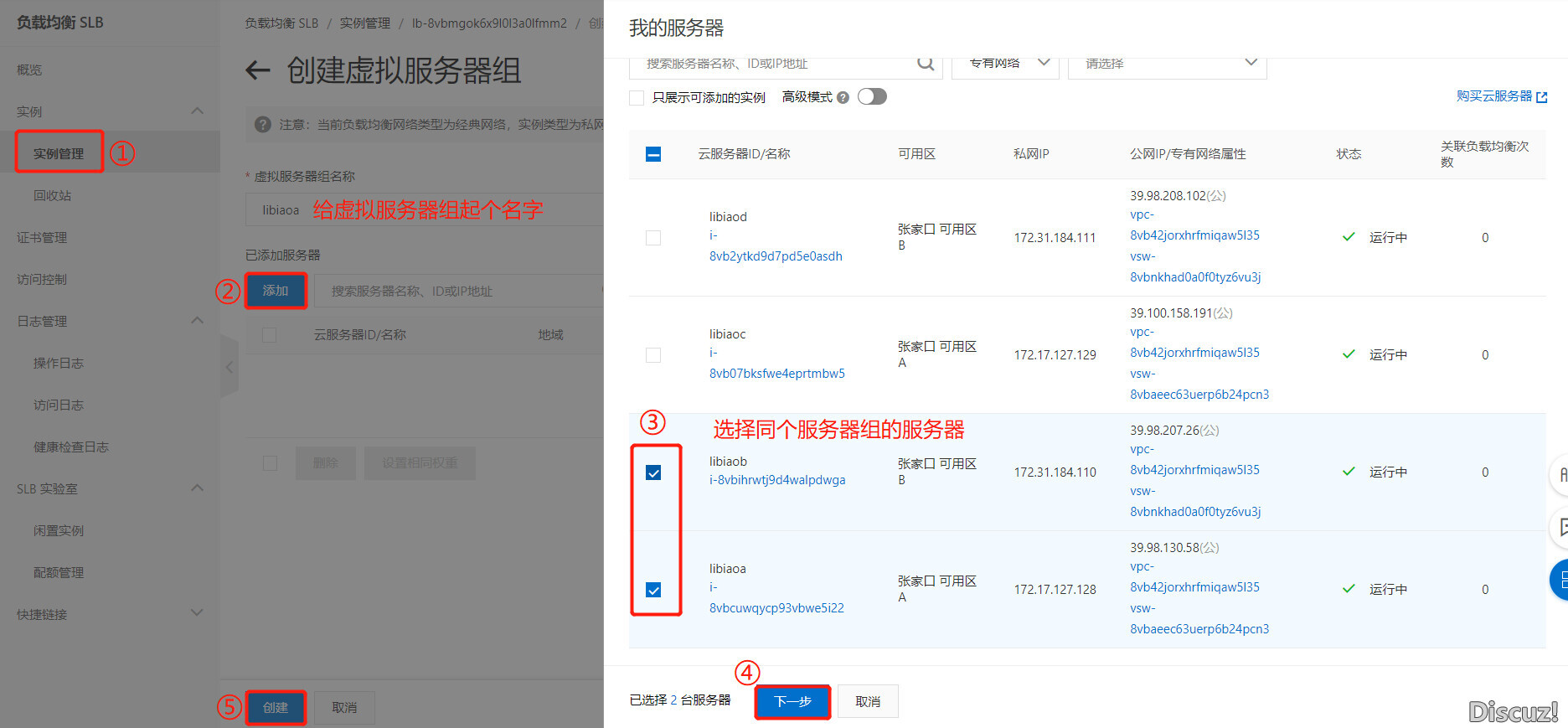
Task: Click the back arrow beside 创建虚拟服务器组
Action: point(258,70)
